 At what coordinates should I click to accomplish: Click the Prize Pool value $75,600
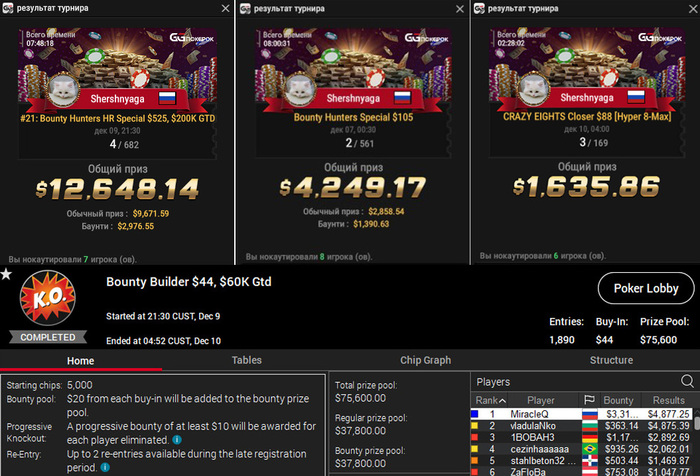tap(658, 340)
